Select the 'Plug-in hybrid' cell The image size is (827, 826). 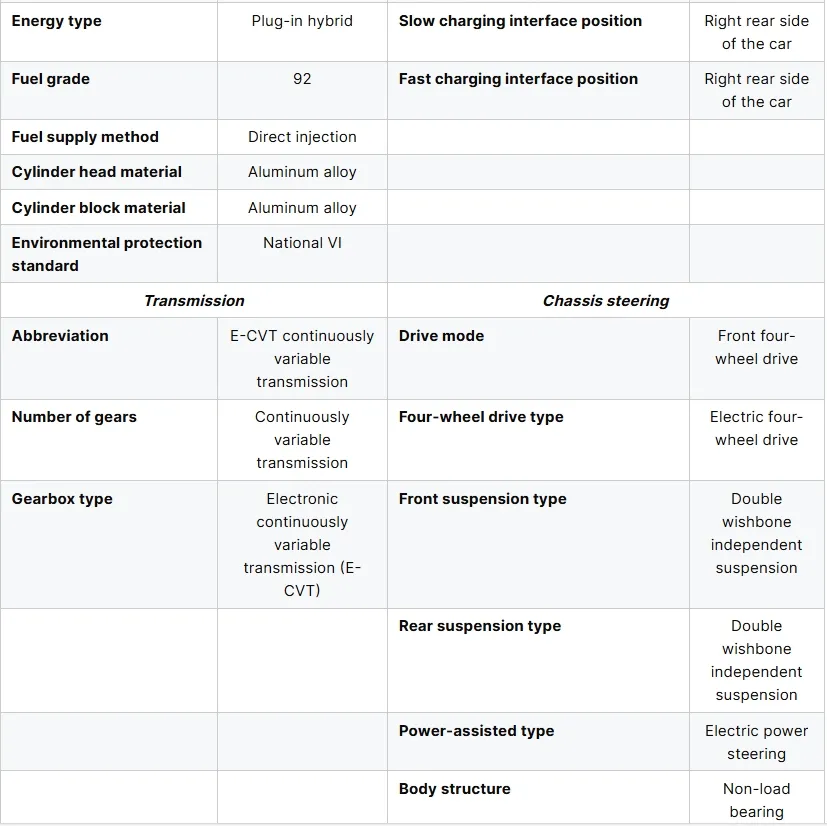pos(302,21)
